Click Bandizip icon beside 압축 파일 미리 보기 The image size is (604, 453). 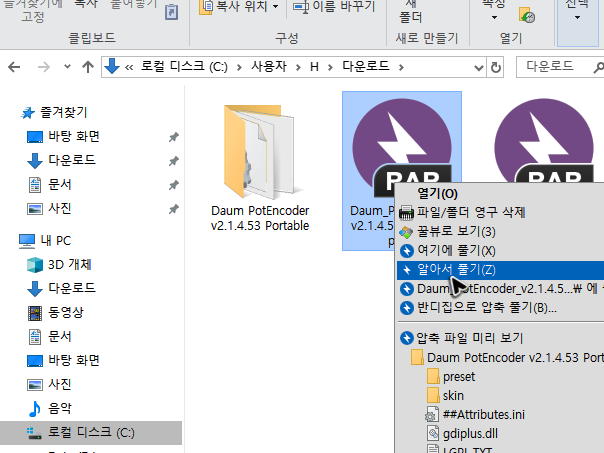tap(407, 338)
